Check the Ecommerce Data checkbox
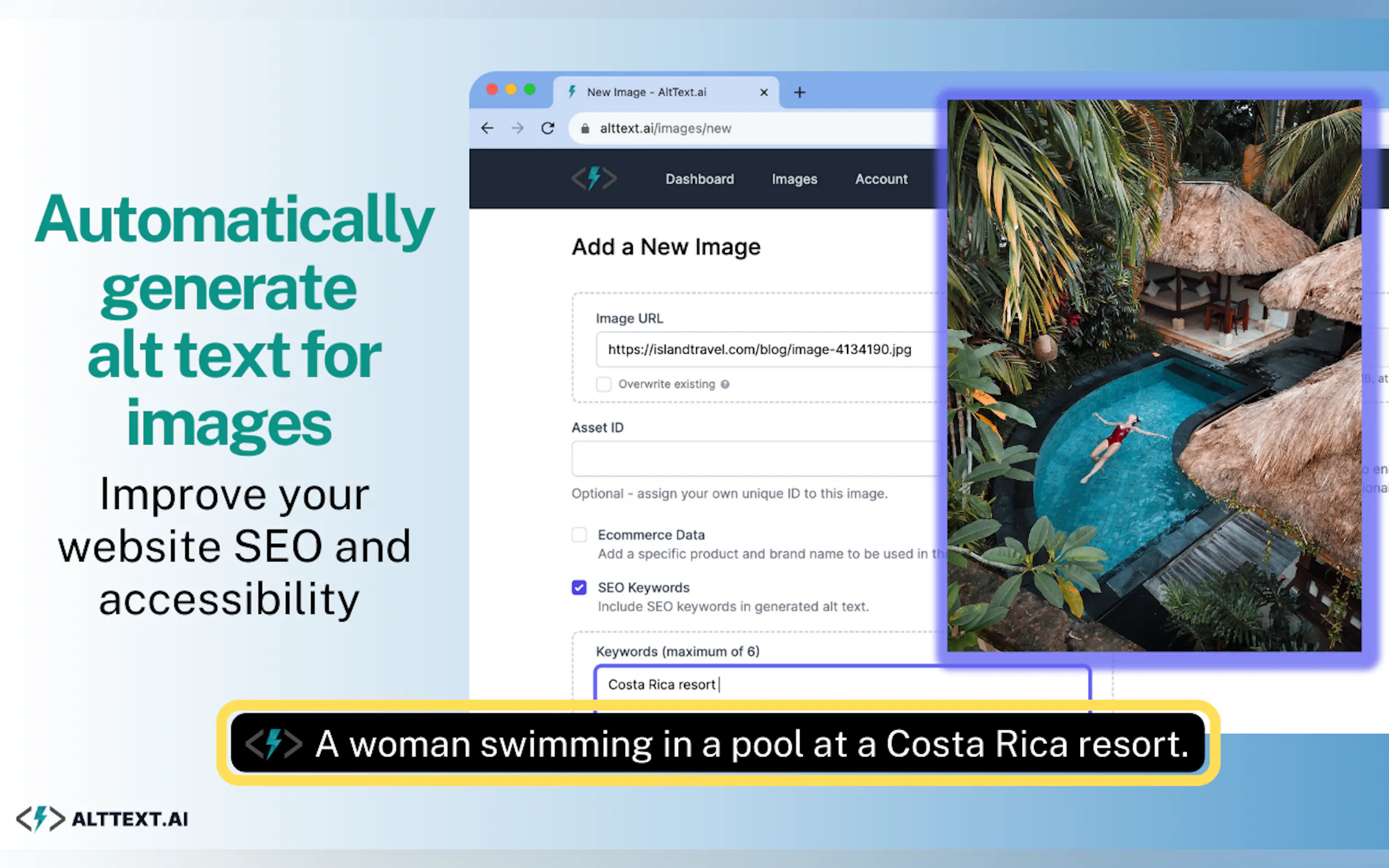Image resolution: width=1389 pixels, height=868 pixels. pos(579,535)
